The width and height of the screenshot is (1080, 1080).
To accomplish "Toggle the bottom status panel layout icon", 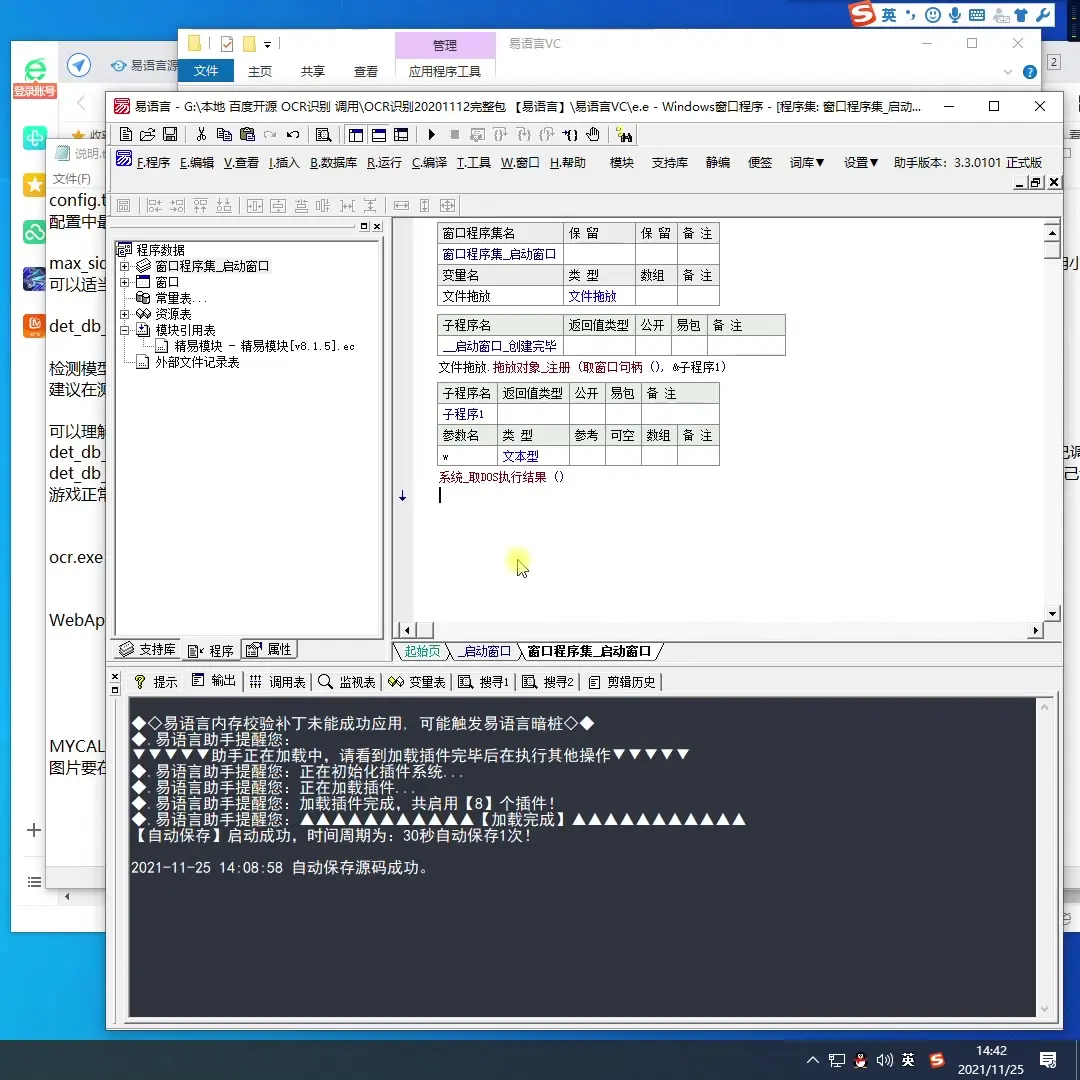I will [x=378, y=134].
